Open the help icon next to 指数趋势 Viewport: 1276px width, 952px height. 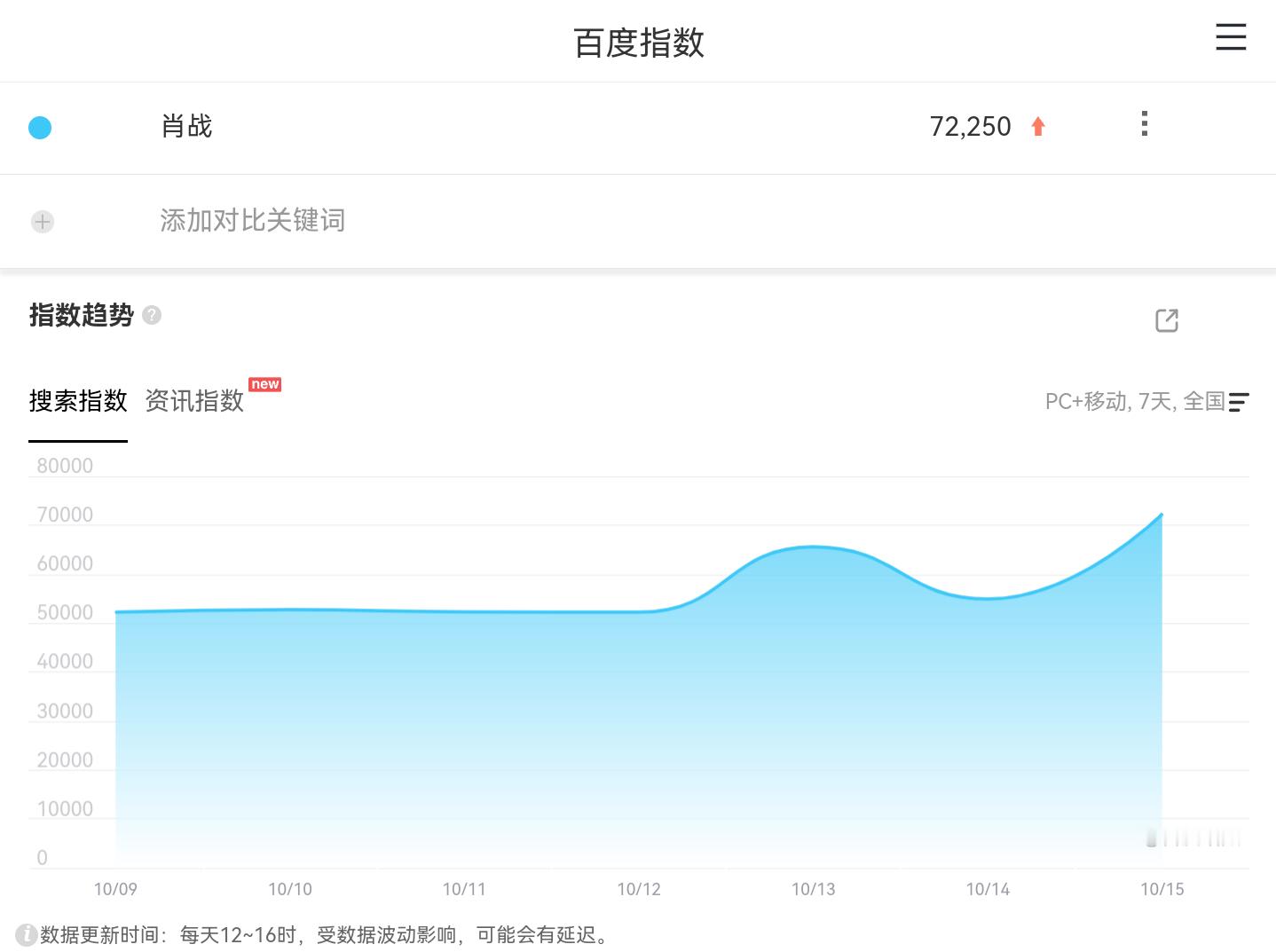[x=152, y=315]
